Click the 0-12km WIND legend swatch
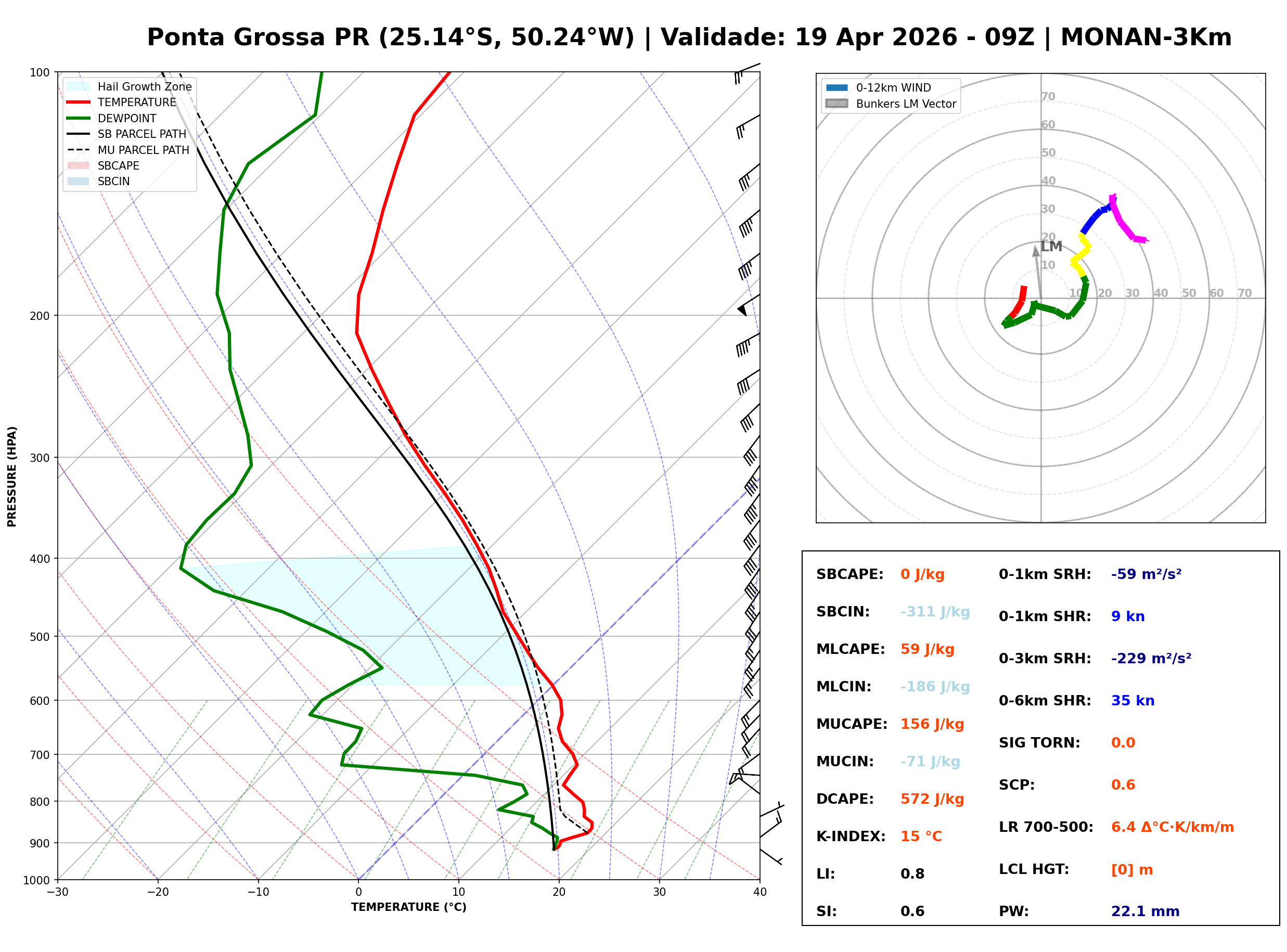Viewport: 1287px width, 952px height. click(837, 87)
